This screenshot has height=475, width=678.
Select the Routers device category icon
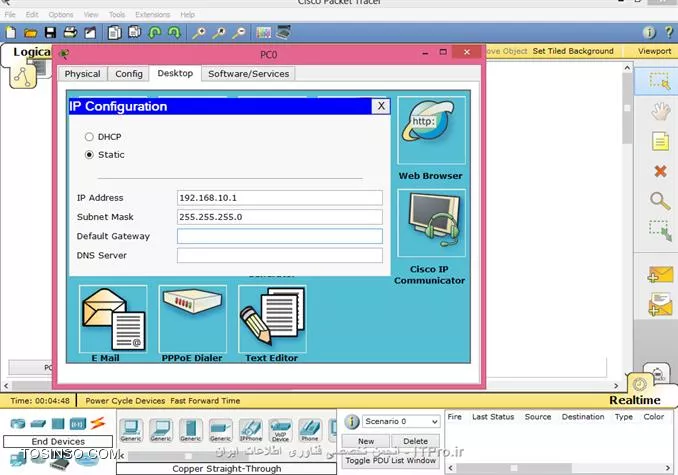tap(18, 424)
